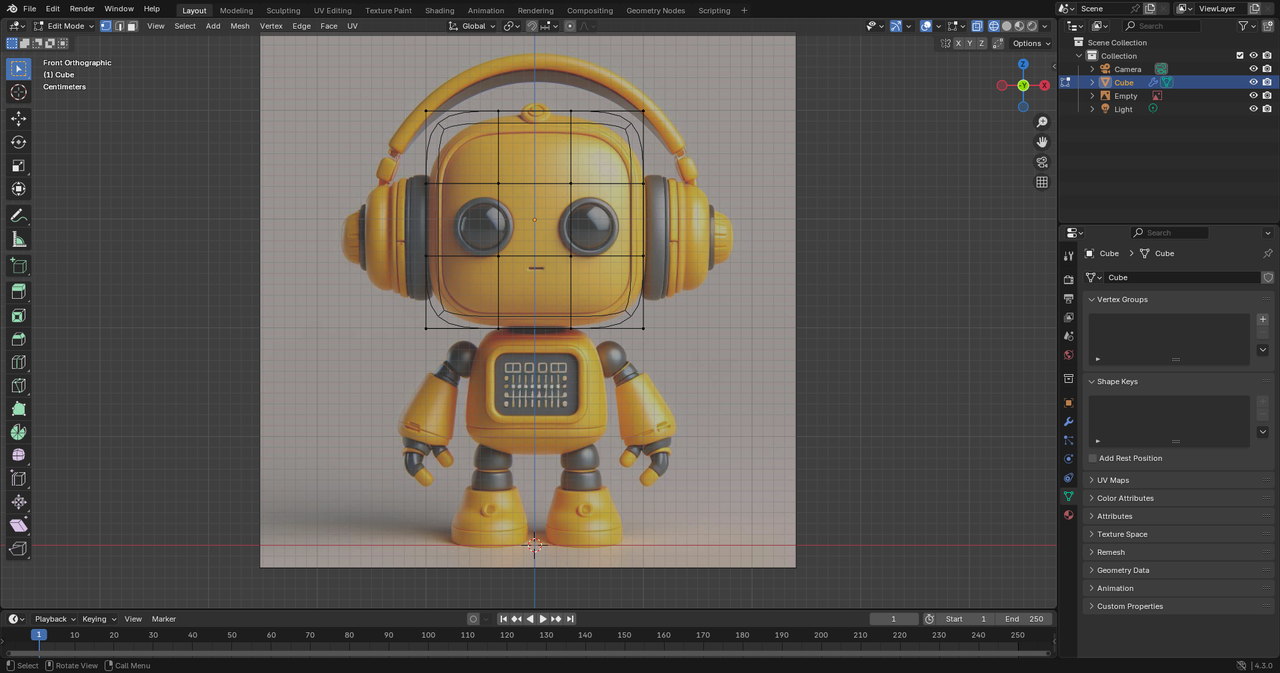Expand the Camera item in the Outliner

(1091, 68)
